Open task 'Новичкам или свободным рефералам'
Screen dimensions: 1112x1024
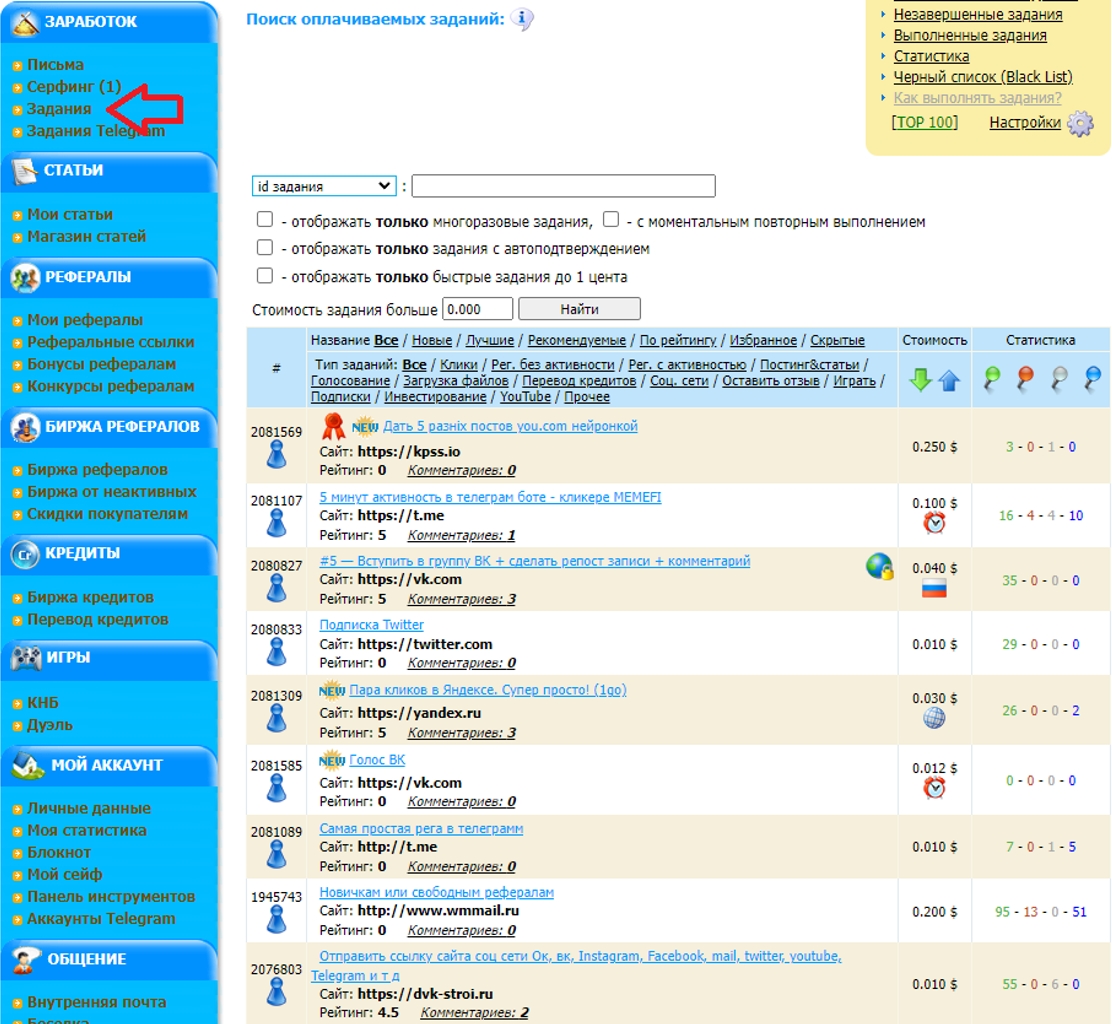pos(437,892)
